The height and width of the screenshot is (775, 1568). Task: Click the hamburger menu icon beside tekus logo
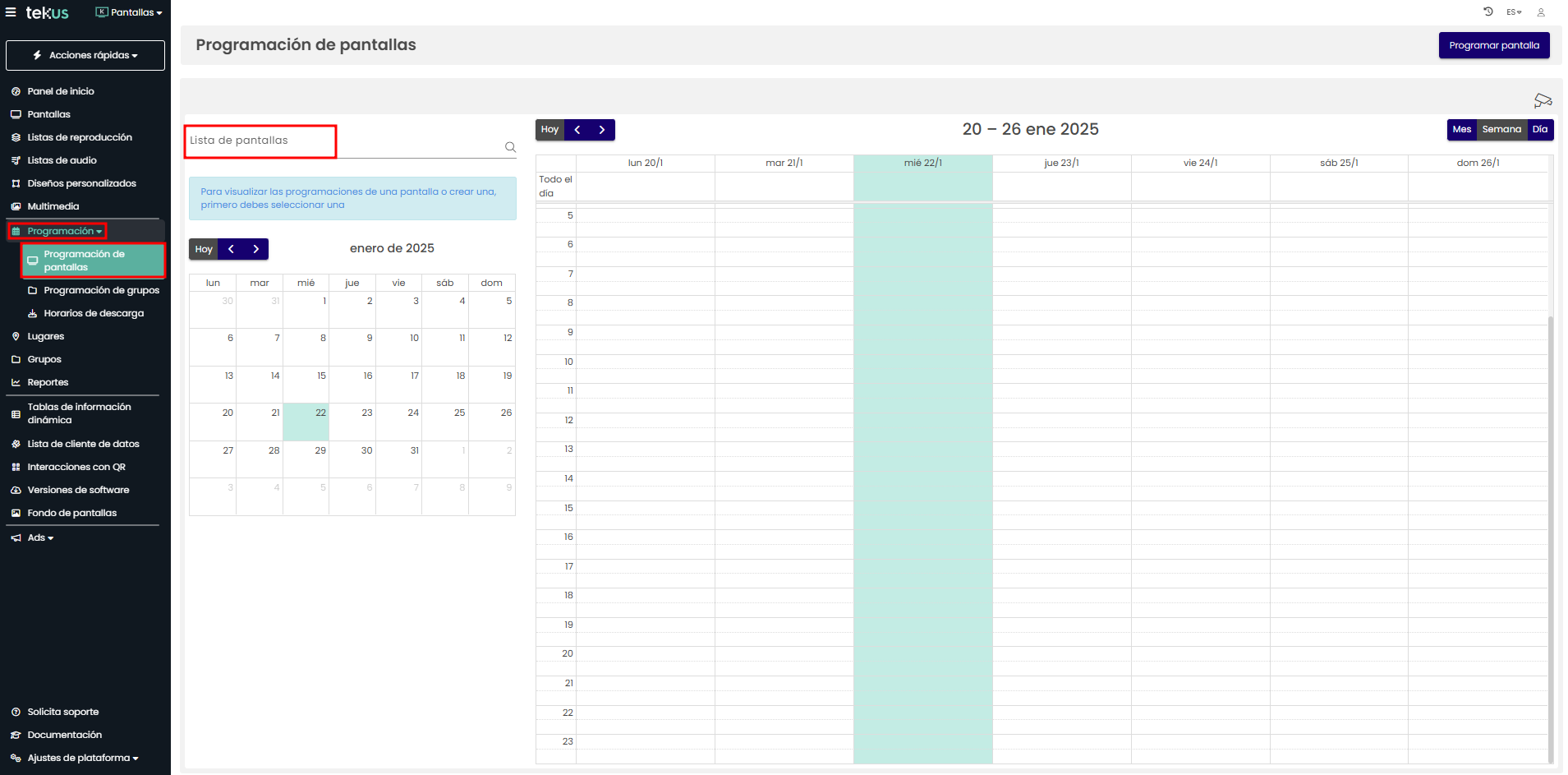point(11,12)
